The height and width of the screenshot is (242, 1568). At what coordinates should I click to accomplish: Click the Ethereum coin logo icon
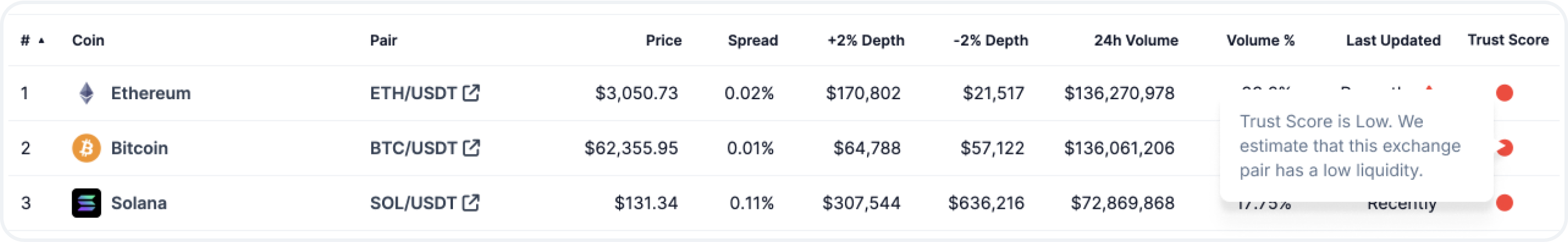pyautogui.click(x=87, y=93)
